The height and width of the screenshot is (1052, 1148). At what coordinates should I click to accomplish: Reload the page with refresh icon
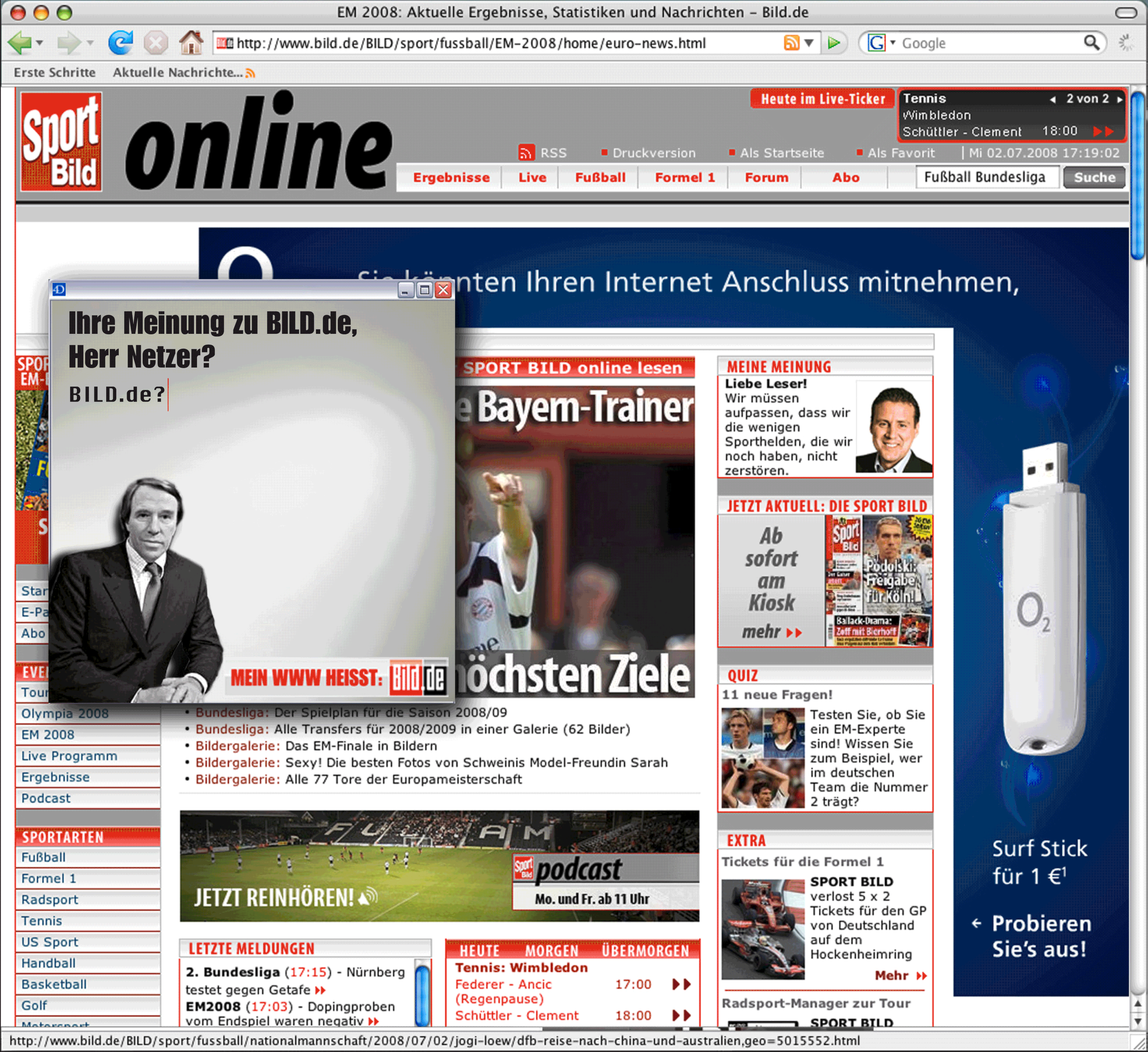120,43
